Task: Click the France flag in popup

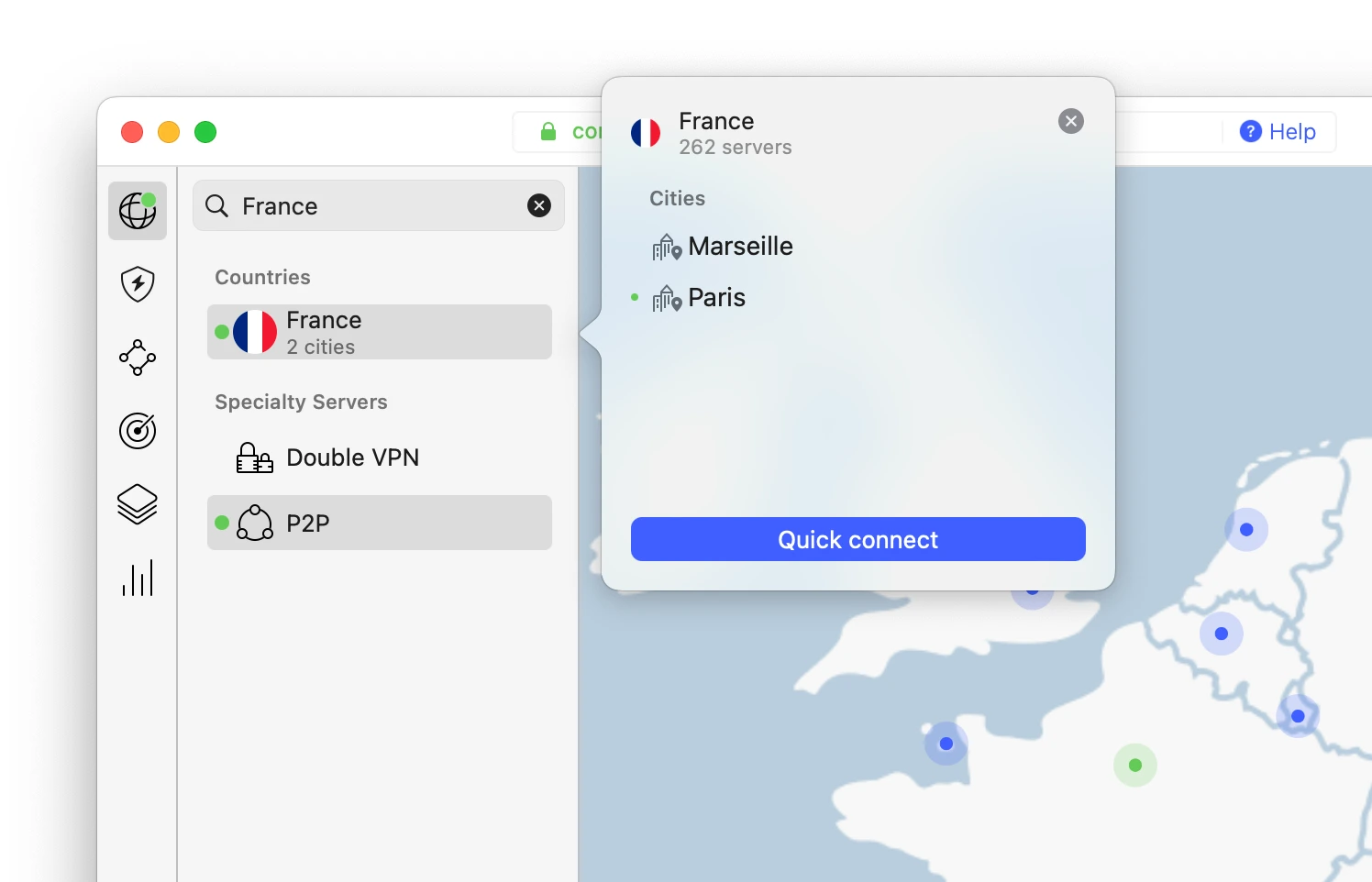Action: 646,132
